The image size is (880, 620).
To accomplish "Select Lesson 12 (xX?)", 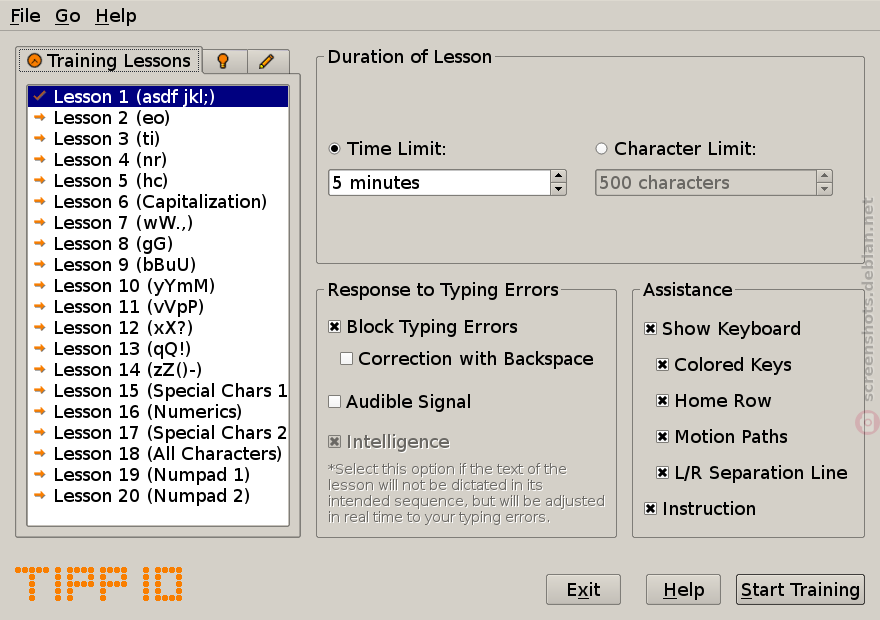I will click(158, 328).
